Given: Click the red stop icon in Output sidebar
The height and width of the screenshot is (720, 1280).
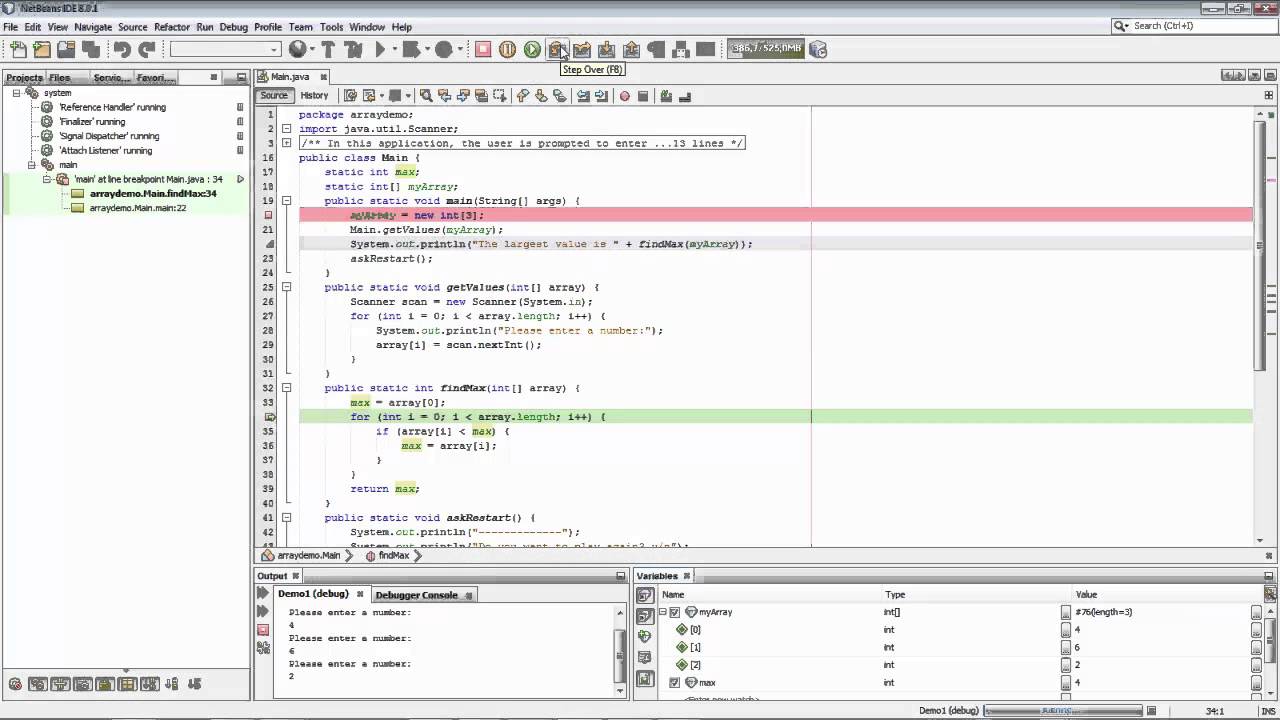Looking at the screenshot, I should 263,630.
